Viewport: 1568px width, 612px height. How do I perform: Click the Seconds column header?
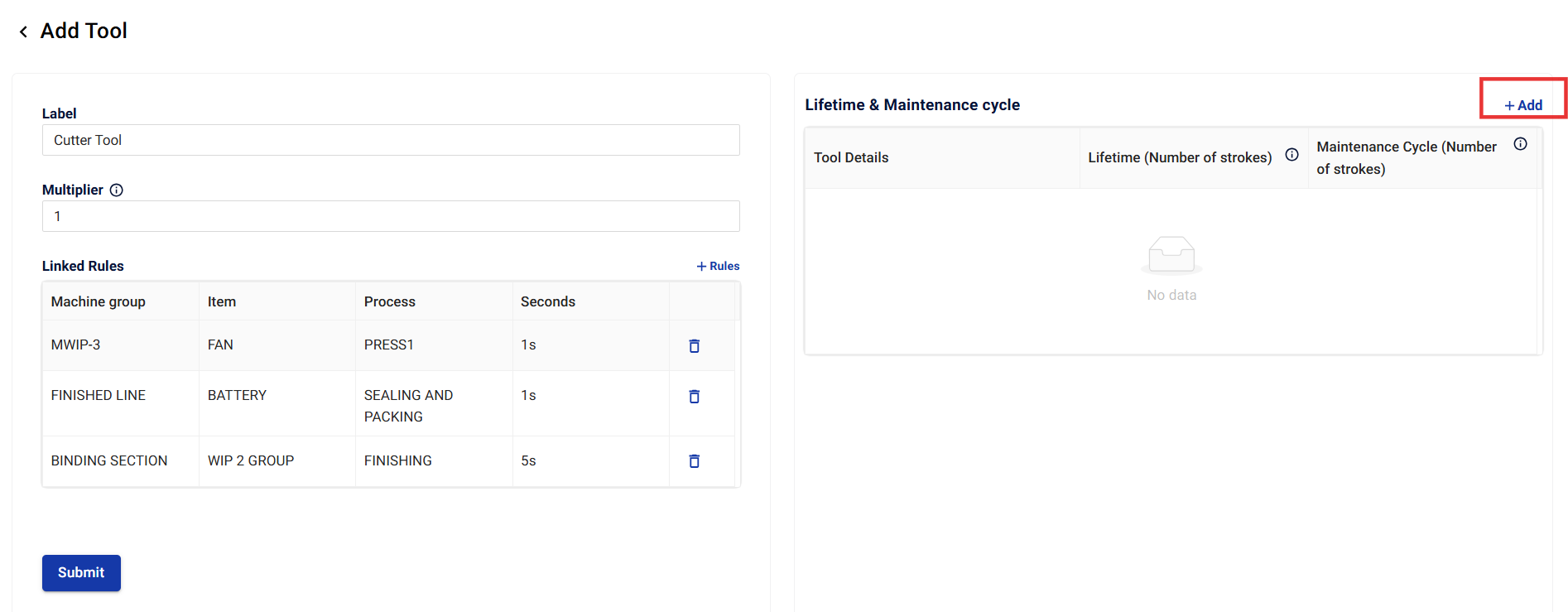(x=548, y=301)
